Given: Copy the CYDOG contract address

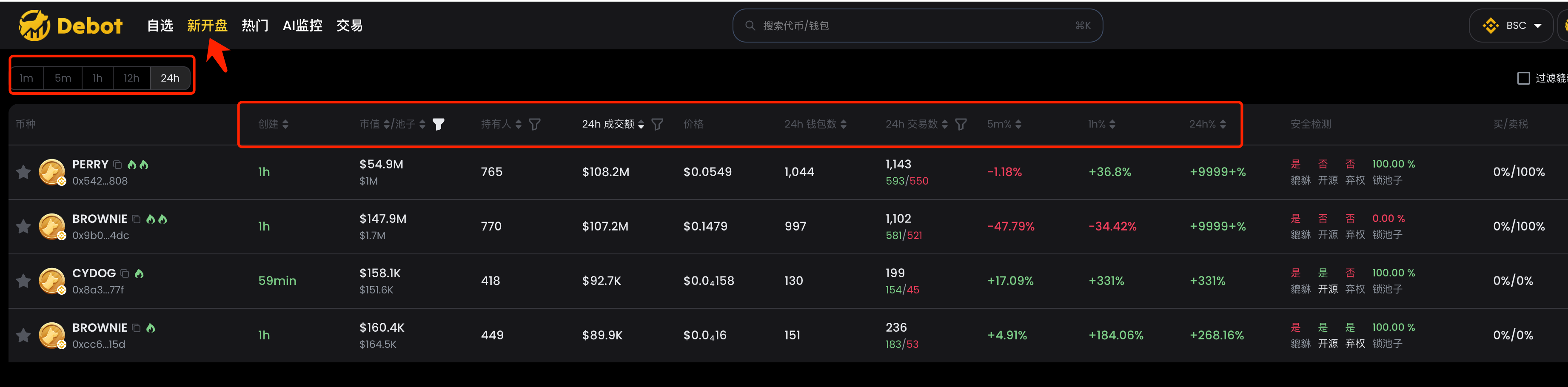Looking at the screenshot, I should click(x=125, y=274).
